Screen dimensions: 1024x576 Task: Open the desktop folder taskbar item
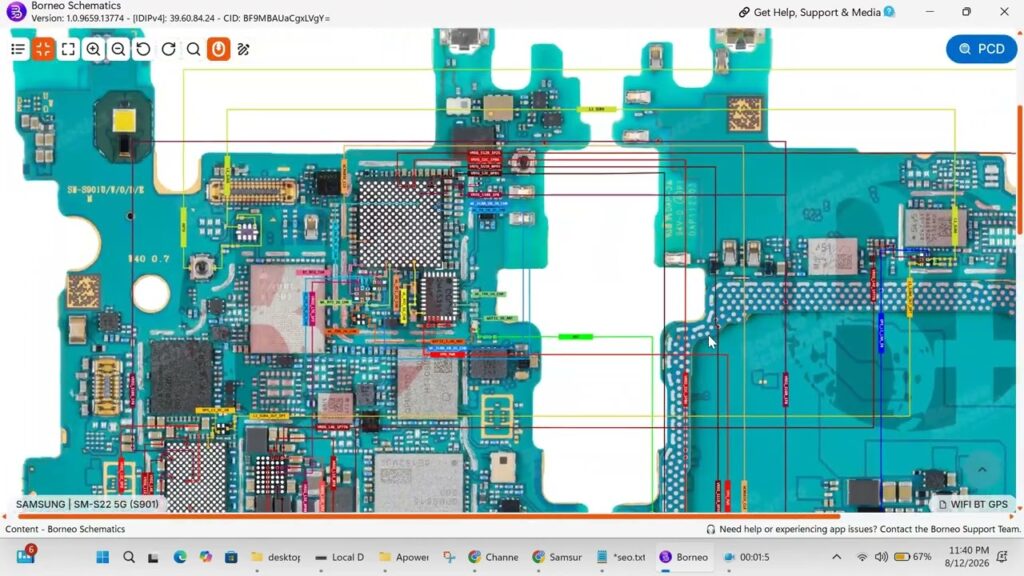tap(276, 557)
